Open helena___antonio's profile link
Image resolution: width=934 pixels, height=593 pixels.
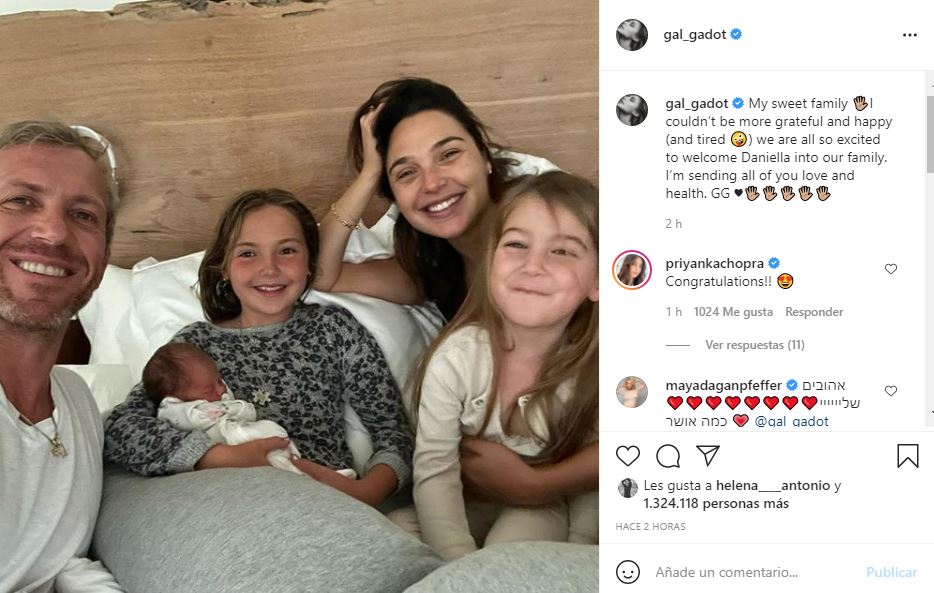click(773, 486)
